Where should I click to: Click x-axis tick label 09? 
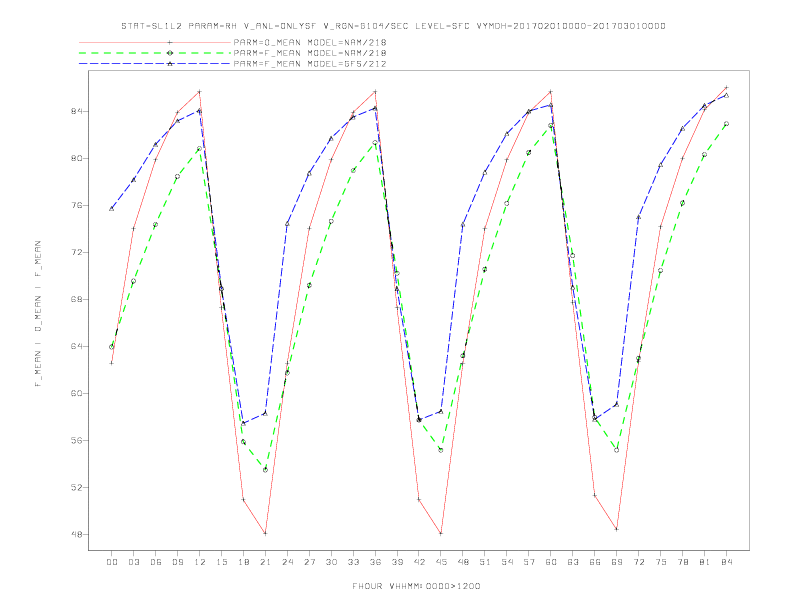tap(177, 562)
